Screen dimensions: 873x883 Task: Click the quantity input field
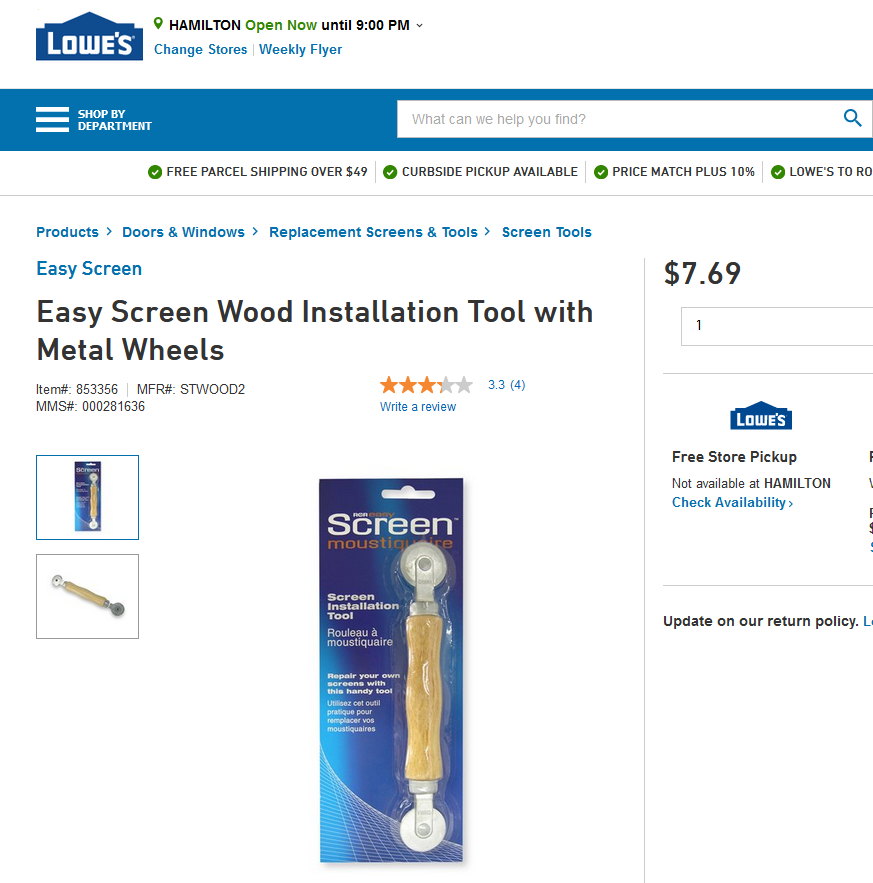click(x=777, y=326)
